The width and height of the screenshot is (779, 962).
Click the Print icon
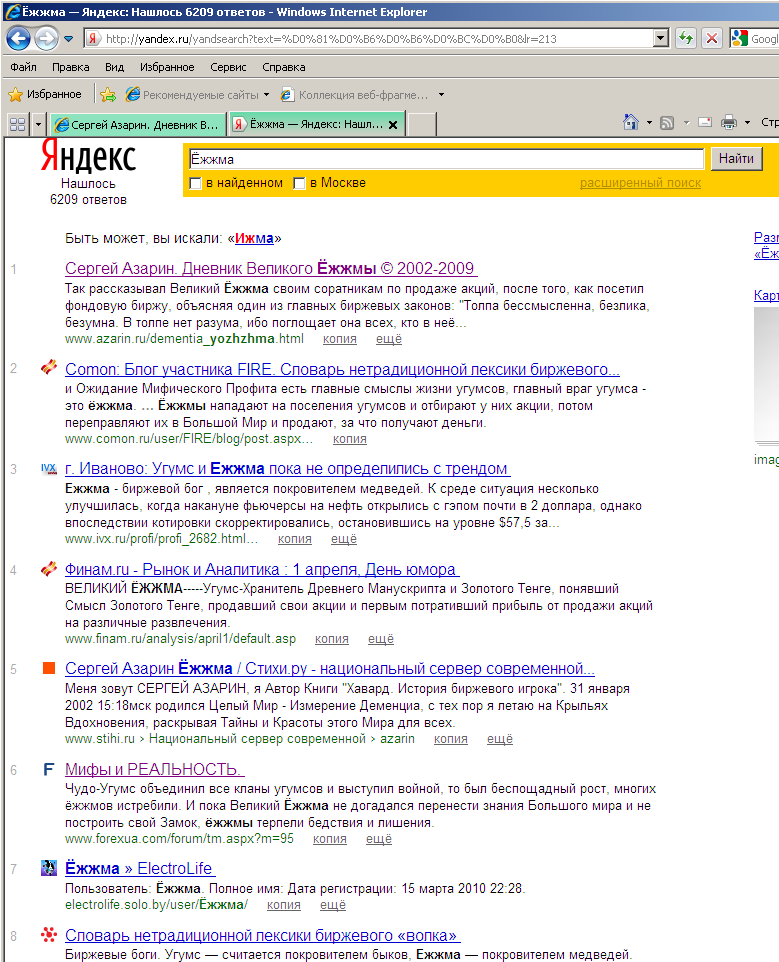(x=729, y=123)
